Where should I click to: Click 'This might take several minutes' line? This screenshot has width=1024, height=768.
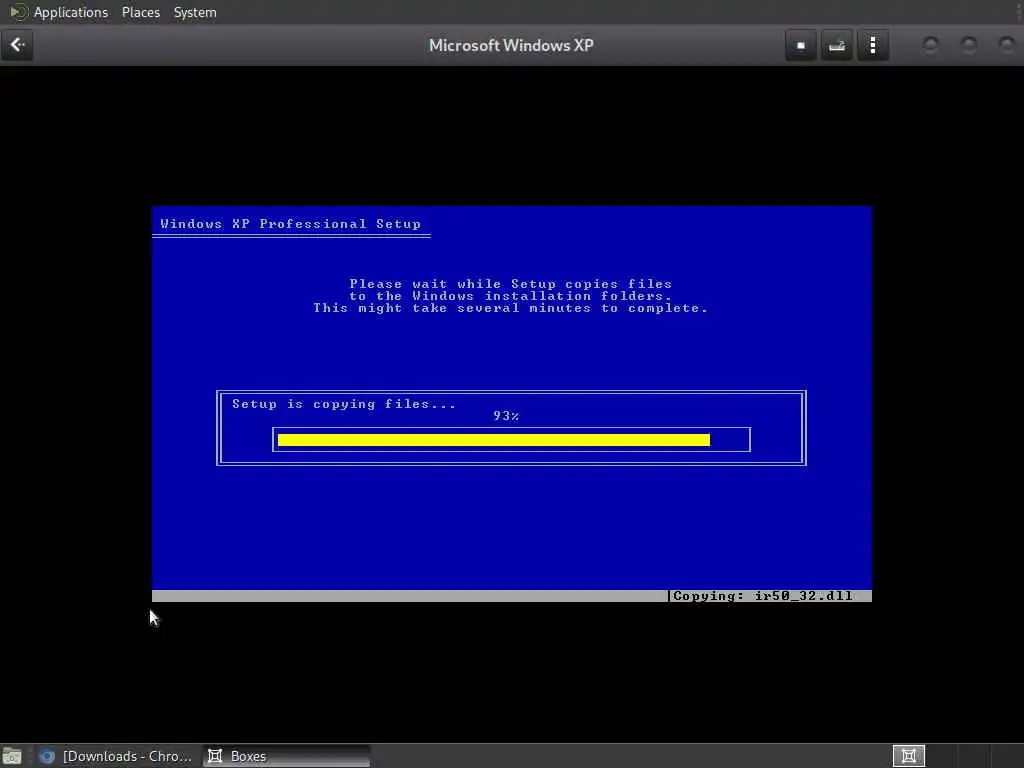pos(511,308)
